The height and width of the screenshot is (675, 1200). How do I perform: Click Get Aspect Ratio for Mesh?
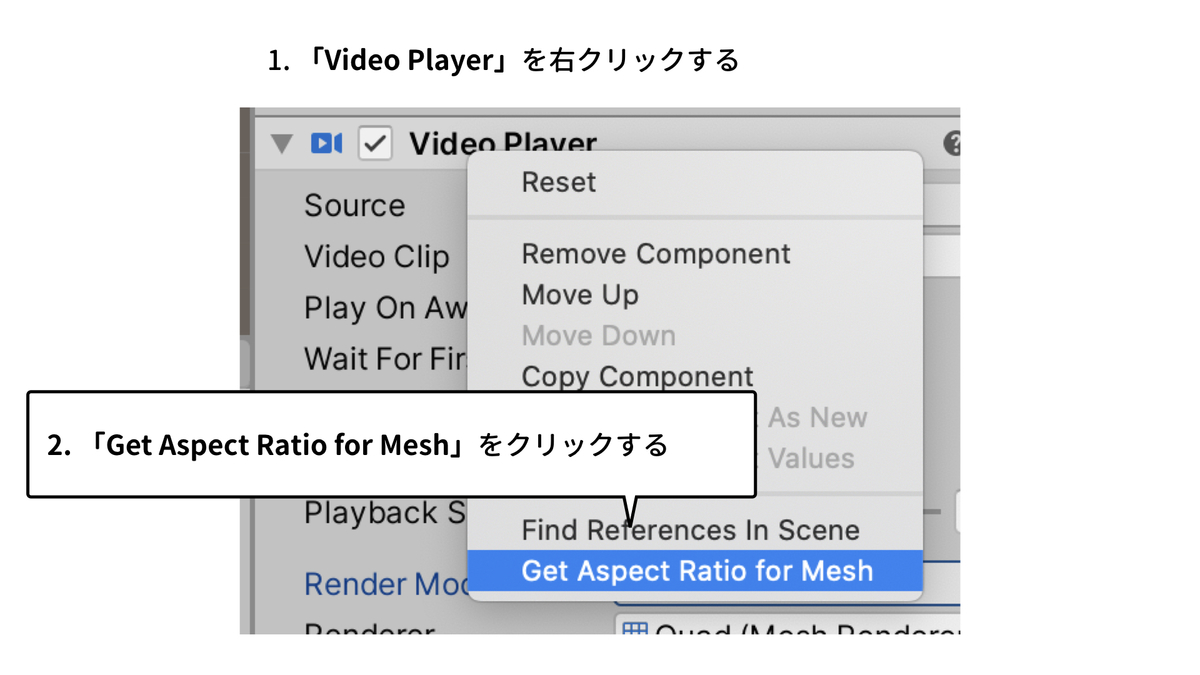[x=697, y=571]
